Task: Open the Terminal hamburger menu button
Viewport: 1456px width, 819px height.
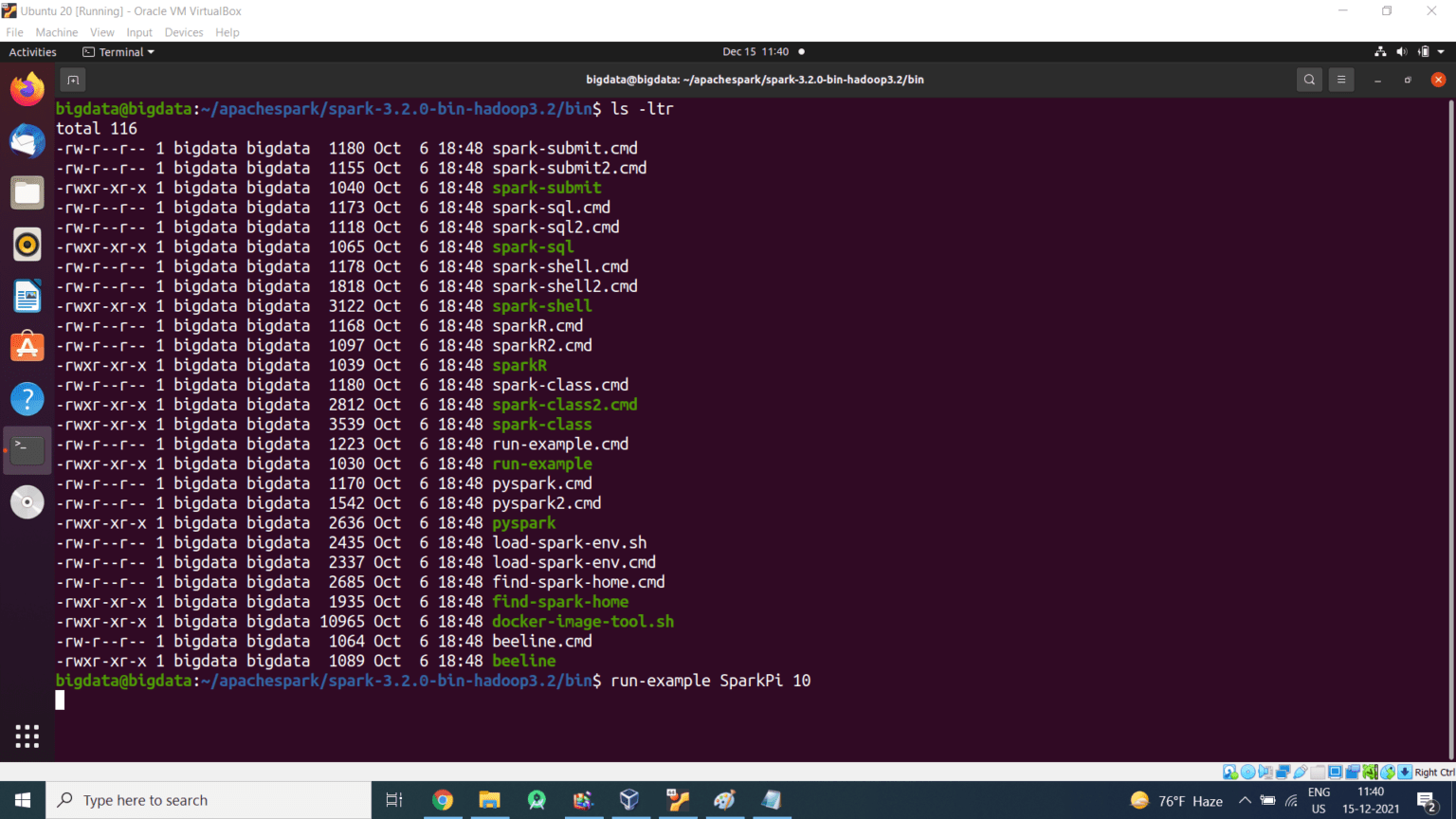Action: [x=1340, y=80]
